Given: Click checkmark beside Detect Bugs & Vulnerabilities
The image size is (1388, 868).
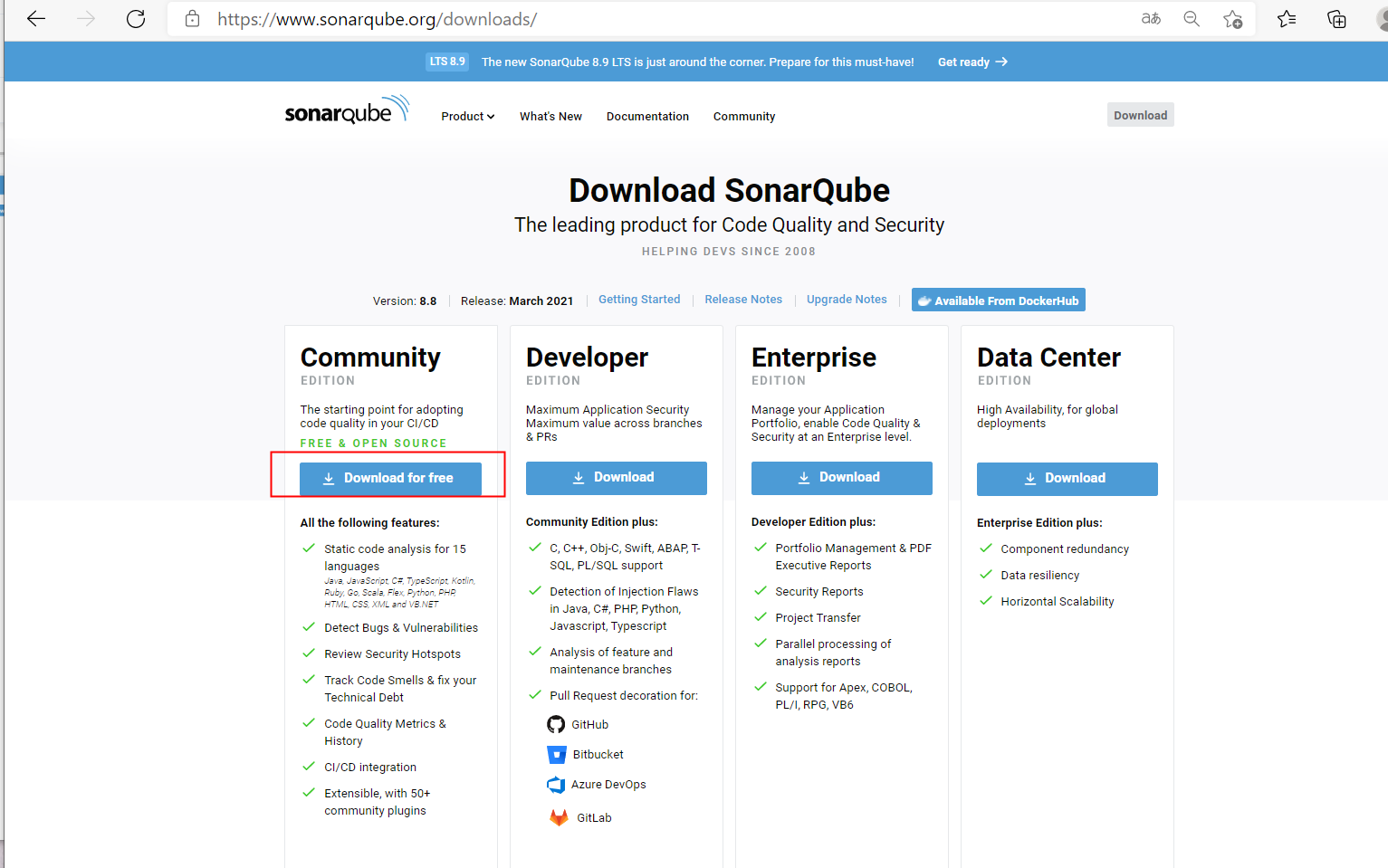Looking at the screenshot, I should tap(309, 626).
